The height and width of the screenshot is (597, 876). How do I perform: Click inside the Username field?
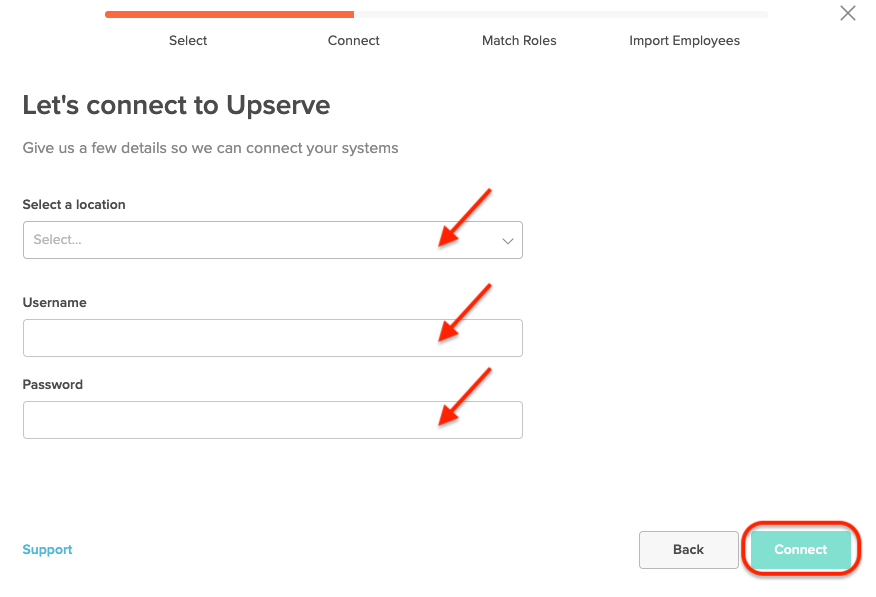coord(272,338)
